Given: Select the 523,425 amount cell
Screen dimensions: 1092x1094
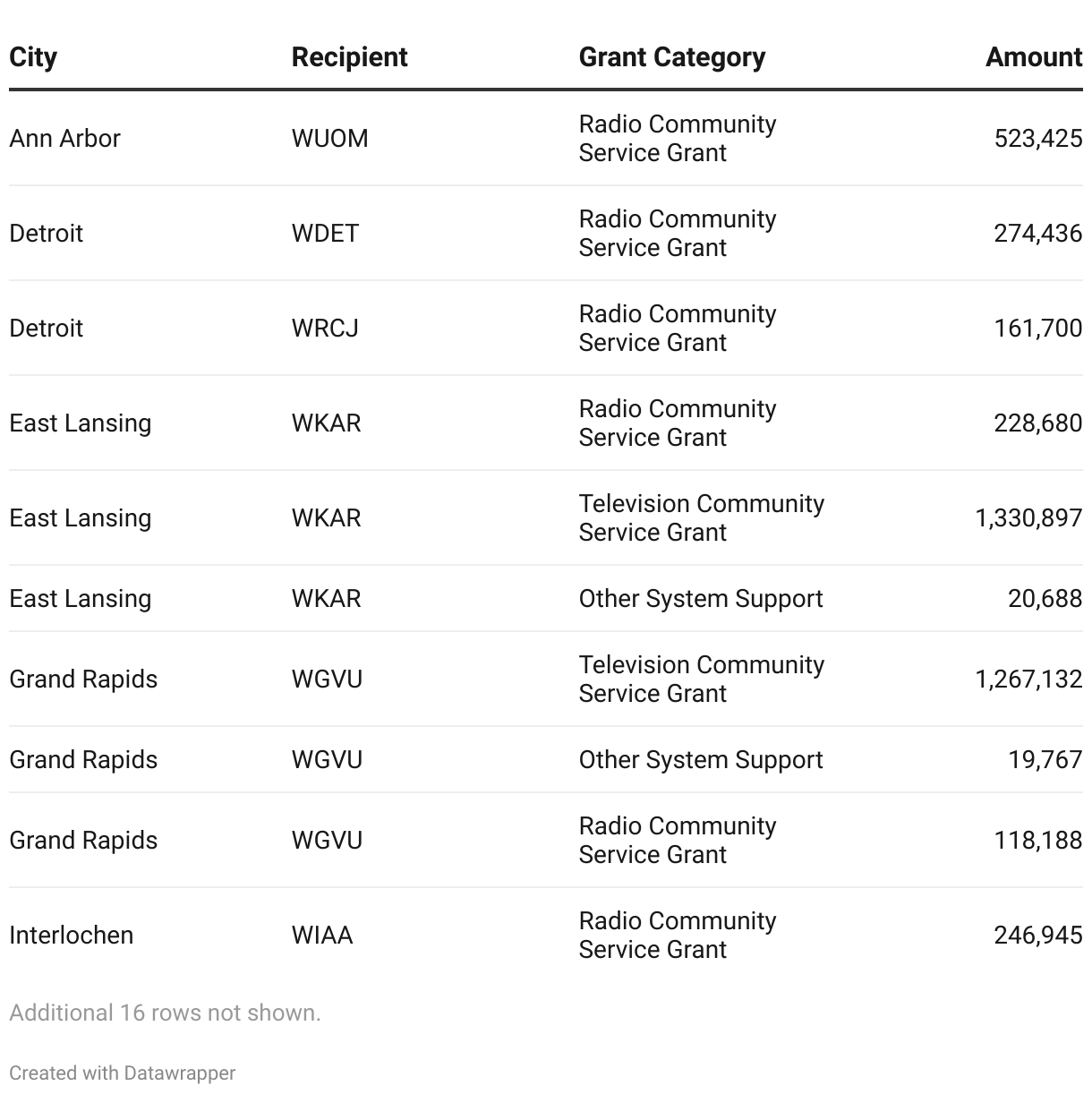Looking at the screenshot, I should pos(1037,139).
